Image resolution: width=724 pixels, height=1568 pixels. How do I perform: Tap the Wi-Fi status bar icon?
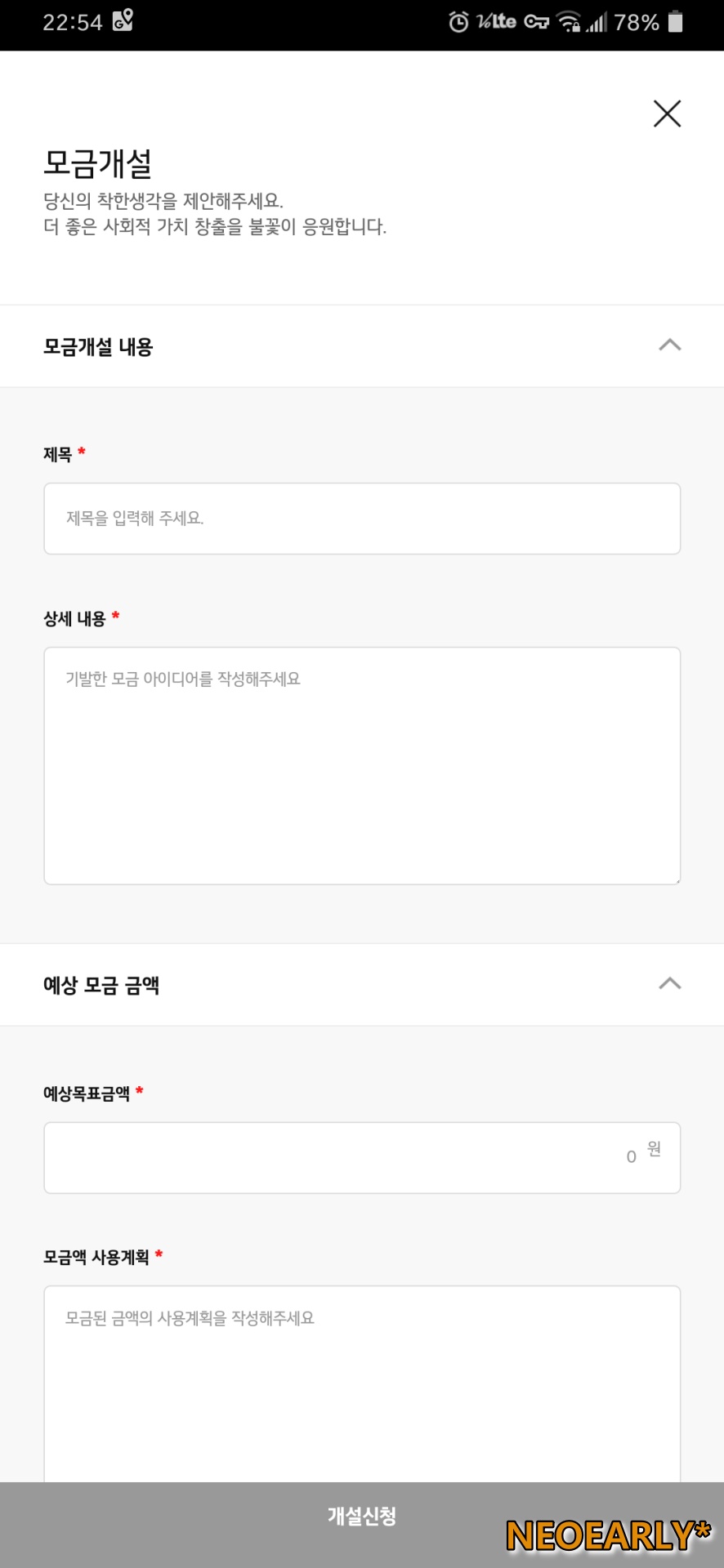[569, 22]
